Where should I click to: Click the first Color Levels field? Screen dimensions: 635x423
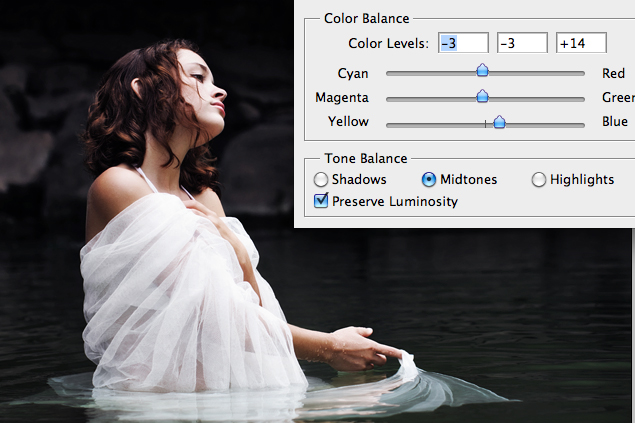tap(463, 43)
